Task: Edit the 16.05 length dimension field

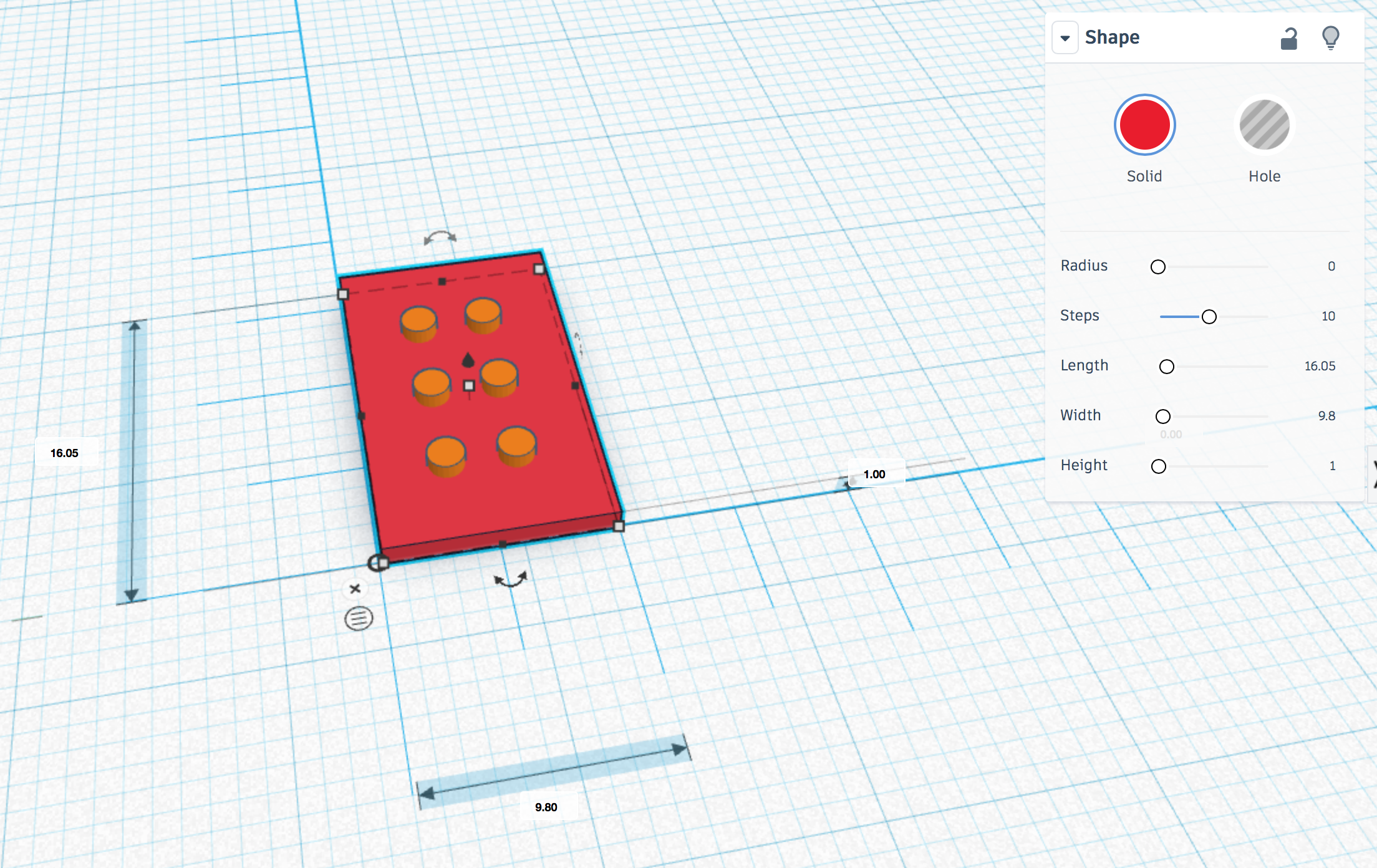Action: (x=64, y=453)
